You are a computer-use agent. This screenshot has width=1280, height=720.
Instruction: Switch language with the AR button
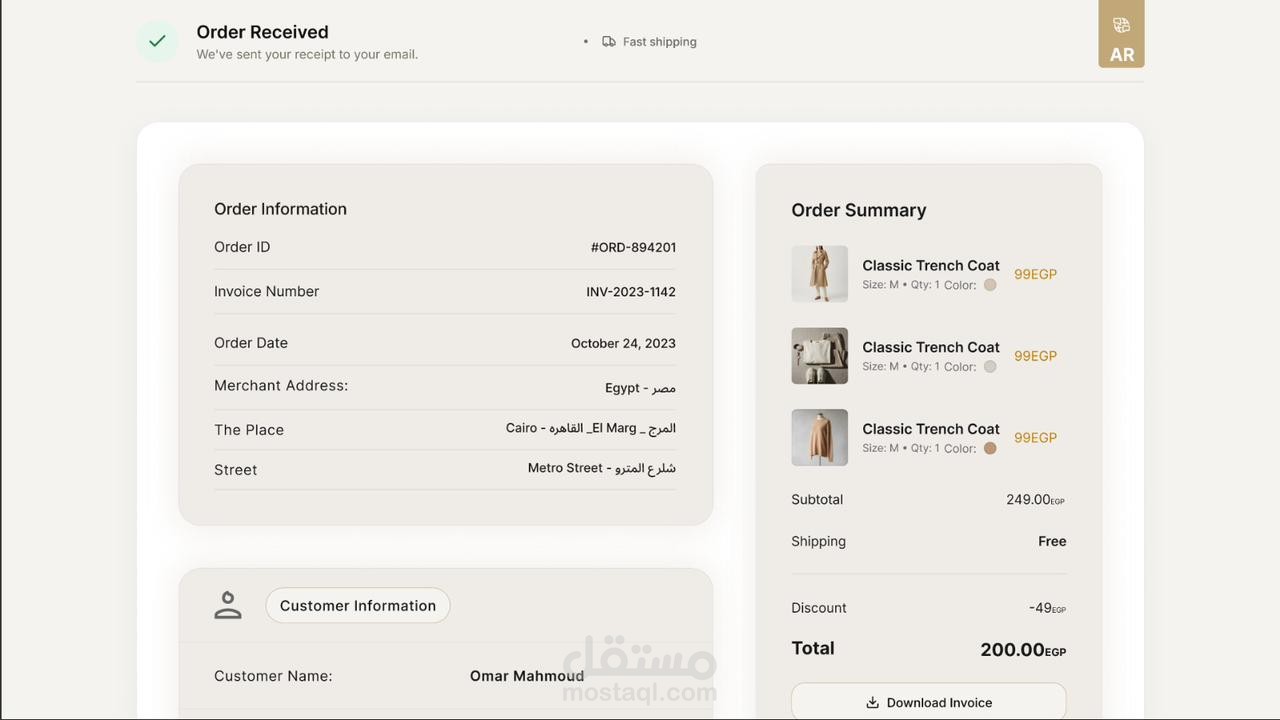[1121, 55]
